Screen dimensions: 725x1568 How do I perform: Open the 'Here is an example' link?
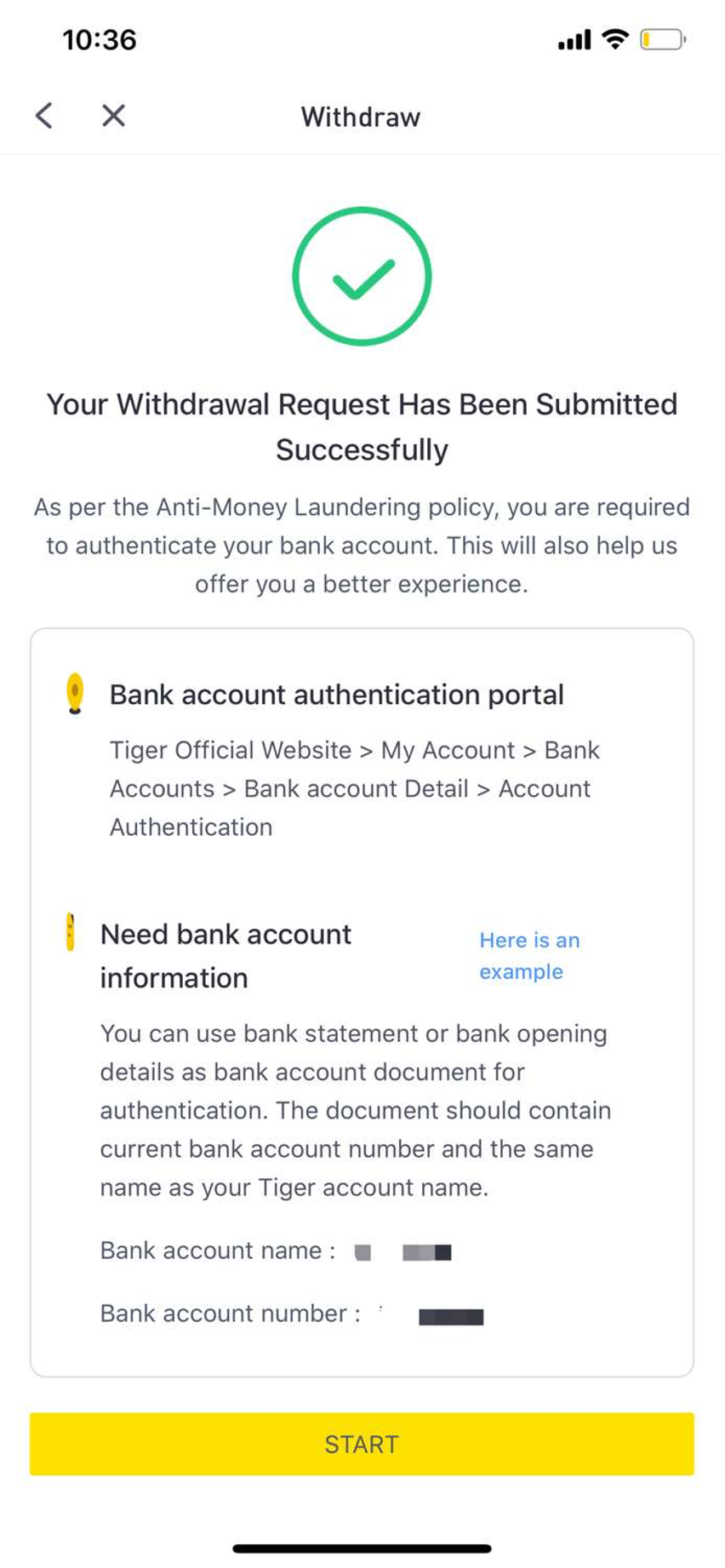[529, 956]
